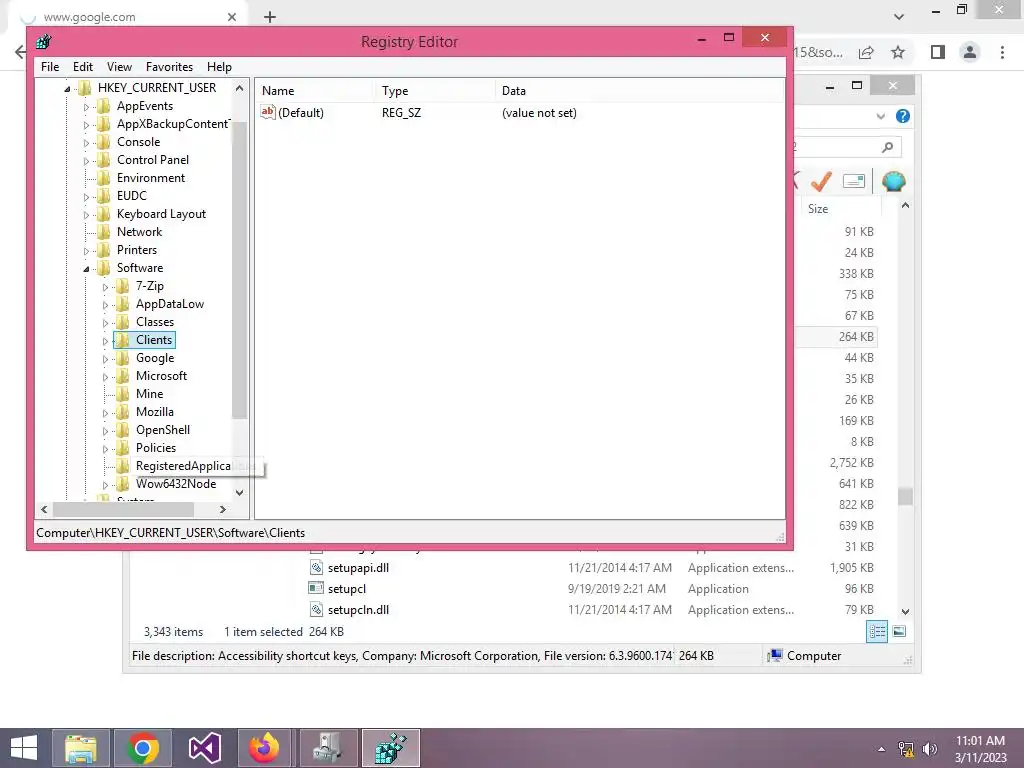Image resolution: width=1024 pixels, height=768 pixels.
Task: Select the (value not set) data cell
Action: click(539, 113)
